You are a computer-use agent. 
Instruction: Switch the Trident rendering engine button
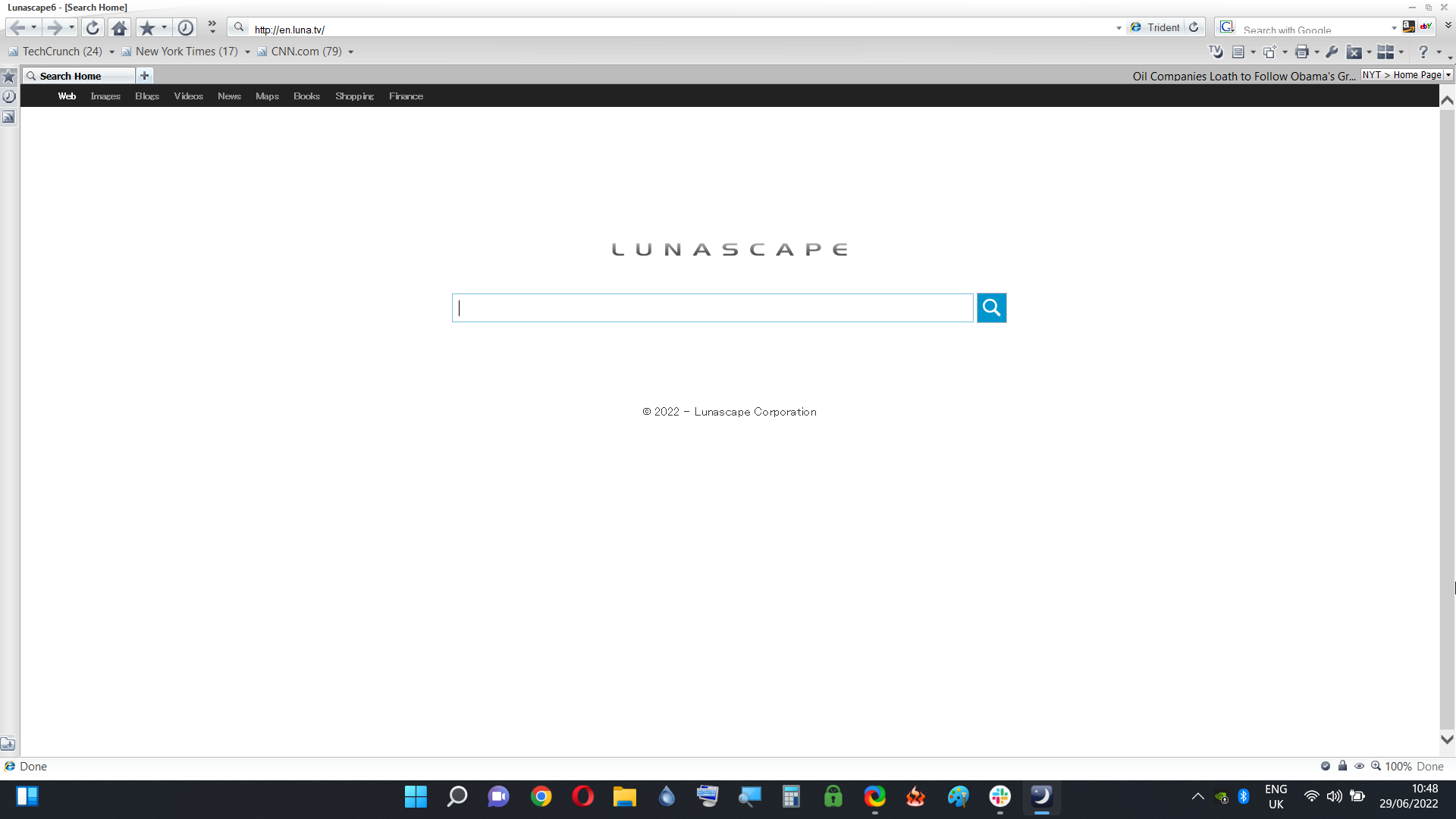click(1155, 27)
